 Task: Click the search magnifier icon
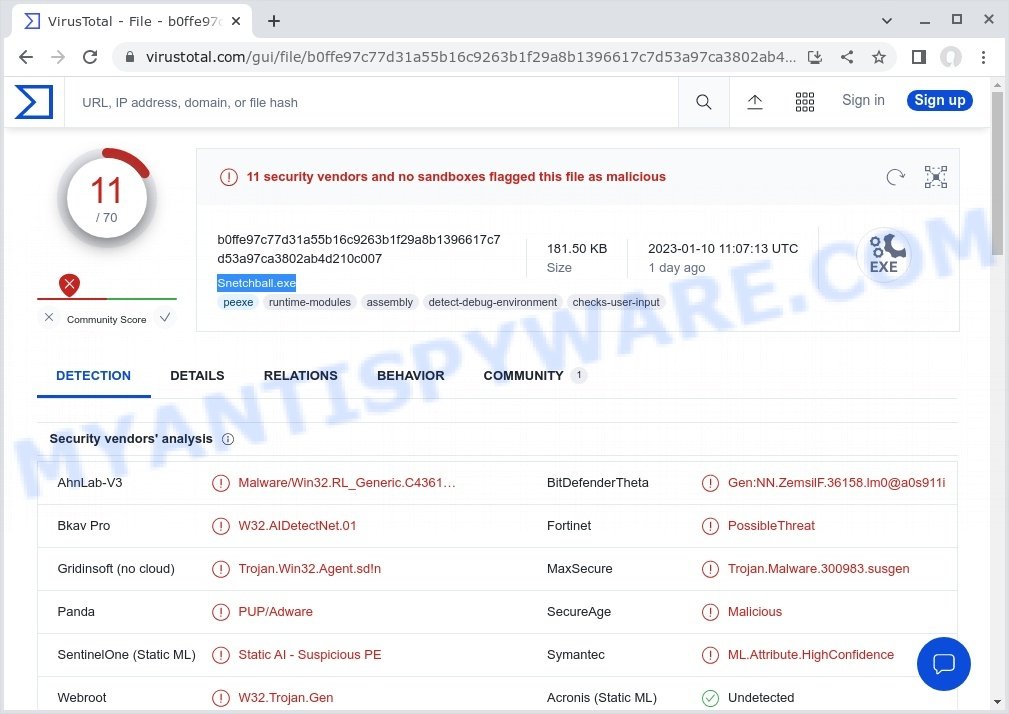click(x=703, y=102)
